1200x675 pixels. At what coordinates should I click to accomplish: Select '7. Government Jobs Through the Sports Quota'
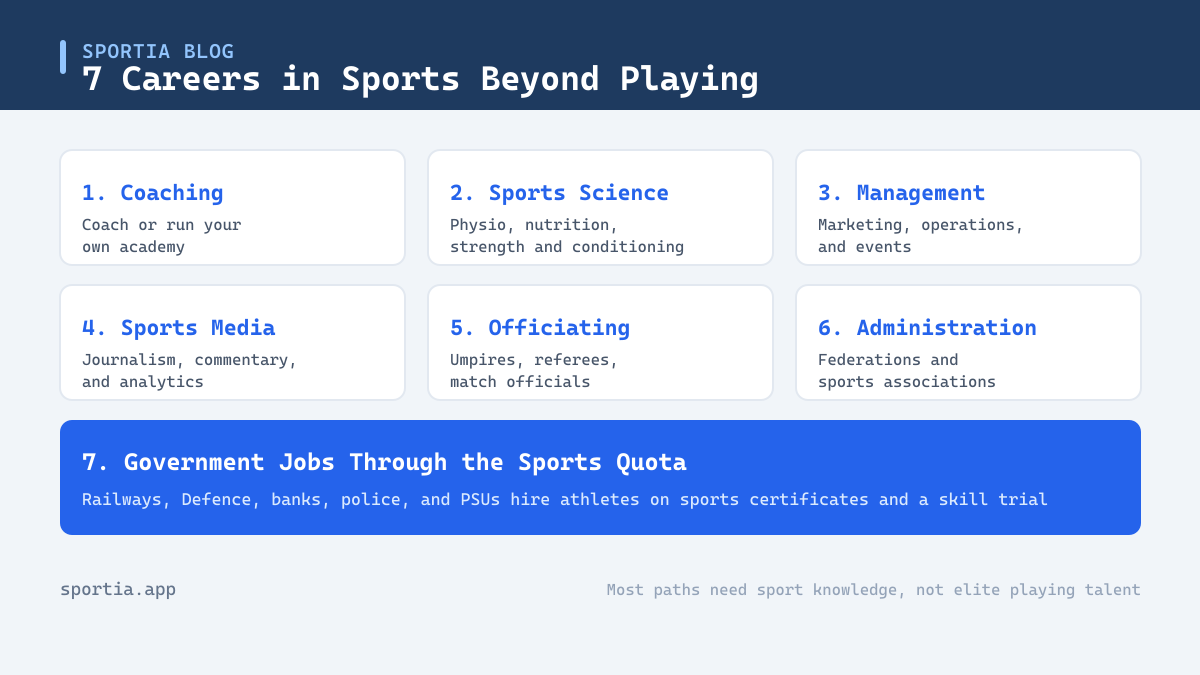coord(384,462)
